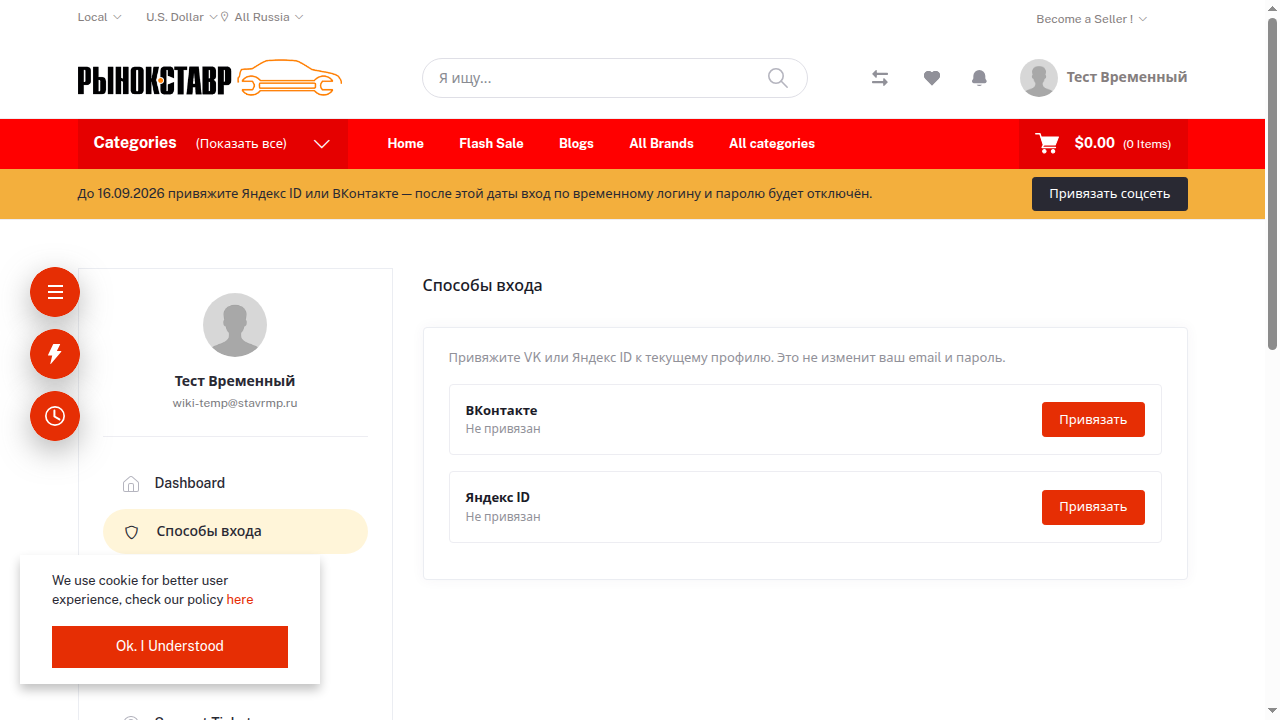
Task: Expand the All Russia location dropdown
Action: coord(262,17)
